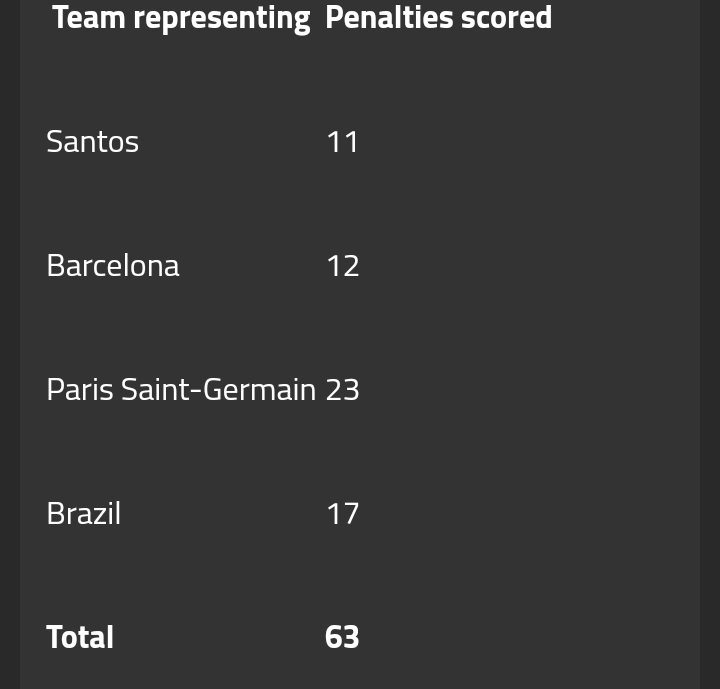
Task: Click the value 12 for Barcelona
Action: click(x=343, y=266)
